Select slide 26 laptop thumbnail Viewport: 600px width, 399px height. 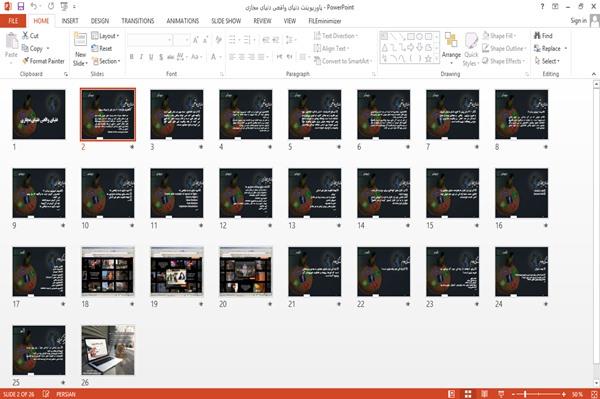[x=108, y=350]
